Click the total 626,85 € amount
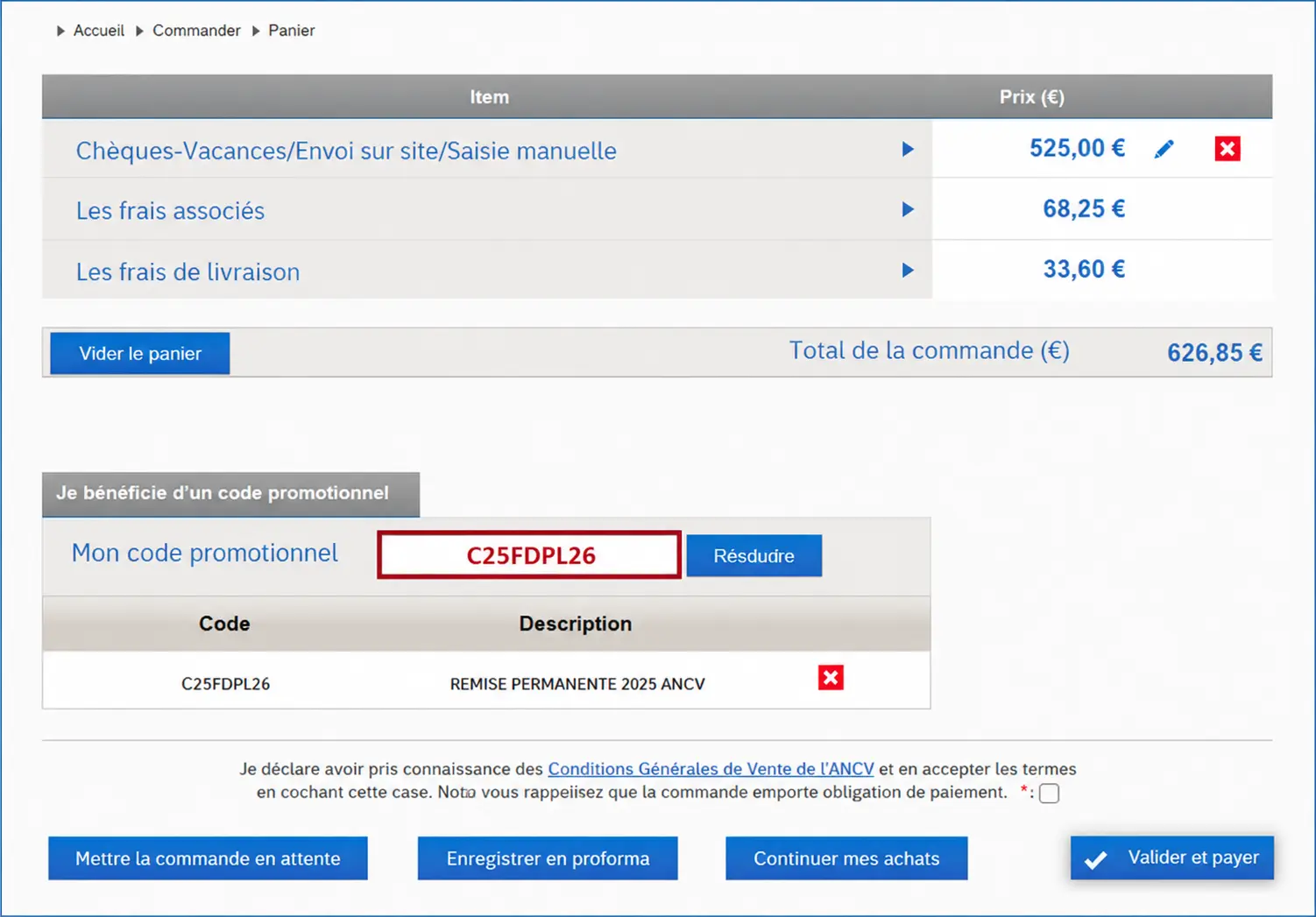The image size is (1316, 917). [x=1214, y=353]
